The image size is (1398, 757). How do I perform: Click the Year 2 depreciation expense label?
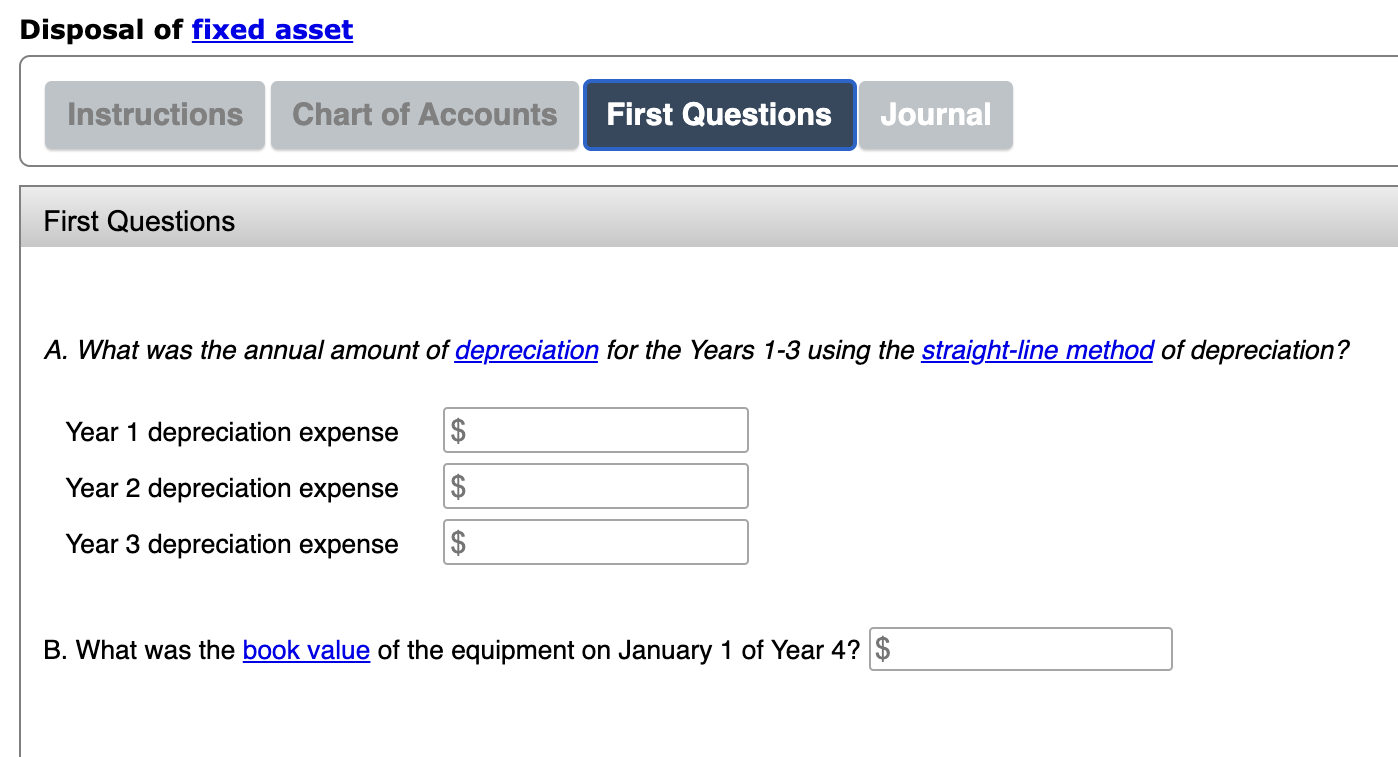pos(232,488)
